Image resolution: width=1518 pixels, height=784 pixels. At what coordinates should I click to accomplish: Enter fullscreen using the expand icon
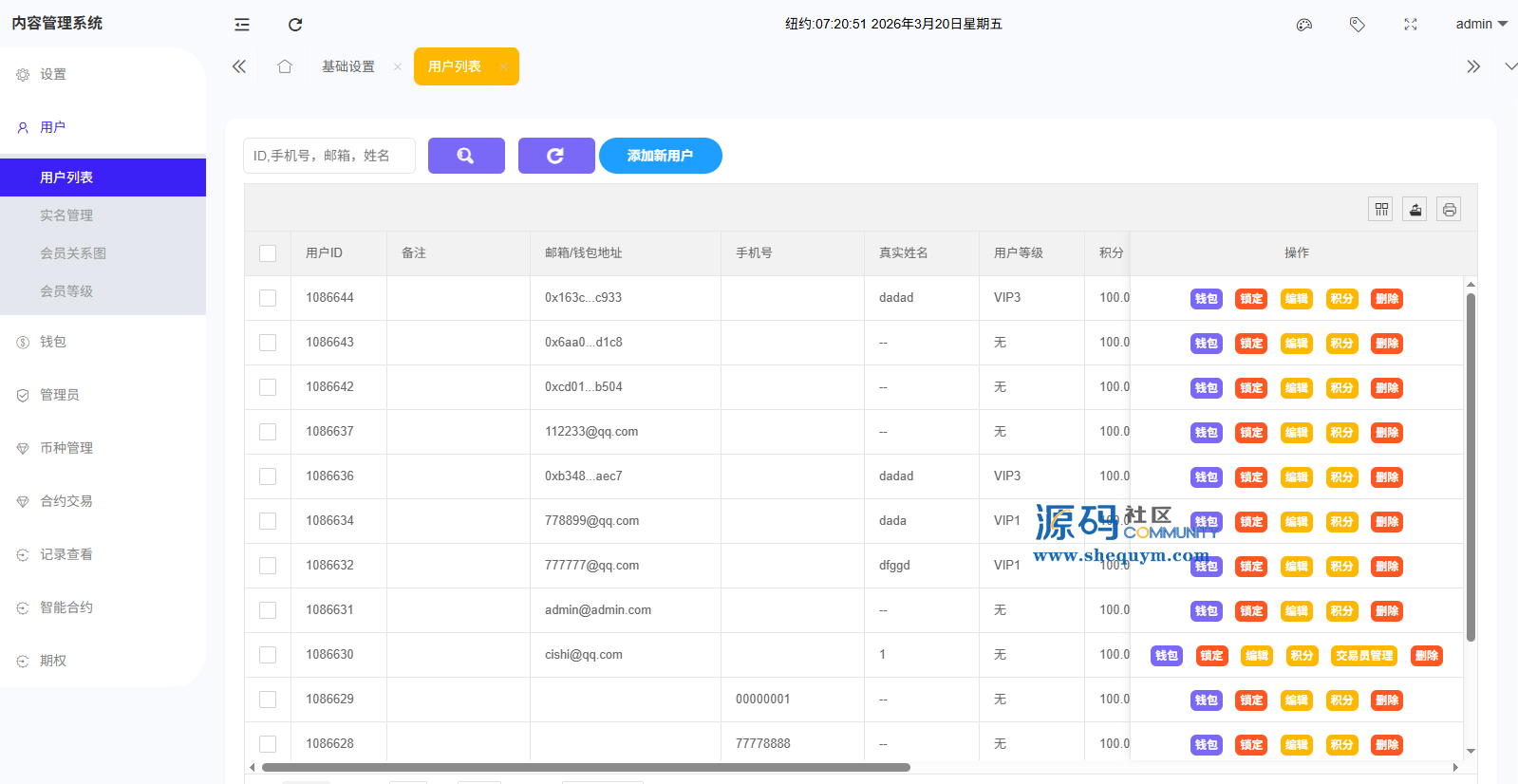(1411, 25)
